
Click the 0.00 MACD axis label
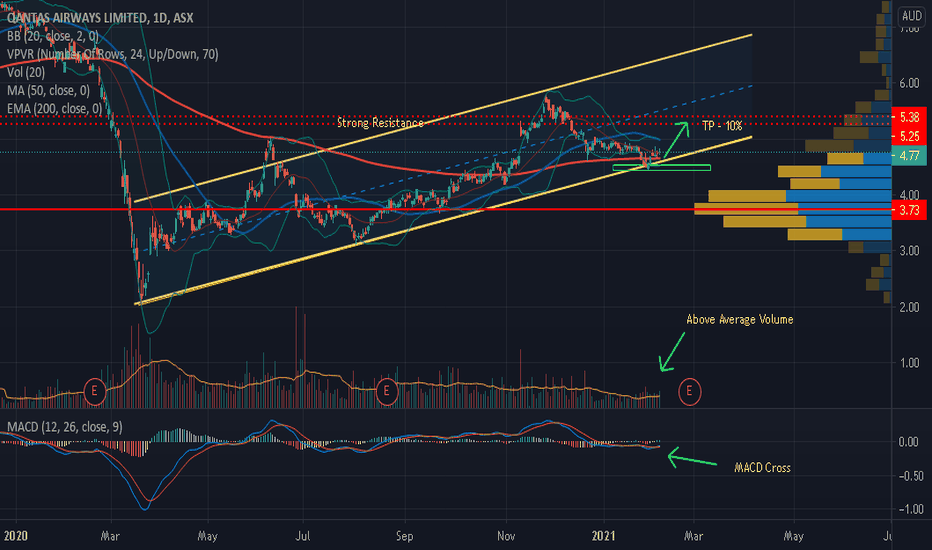click(x=909, y=442)
